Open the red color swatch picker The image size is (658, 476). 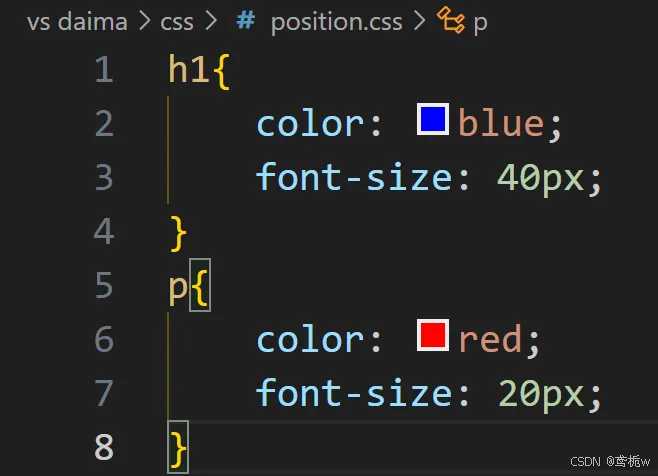pyautogui.click(x=433, y=335)
